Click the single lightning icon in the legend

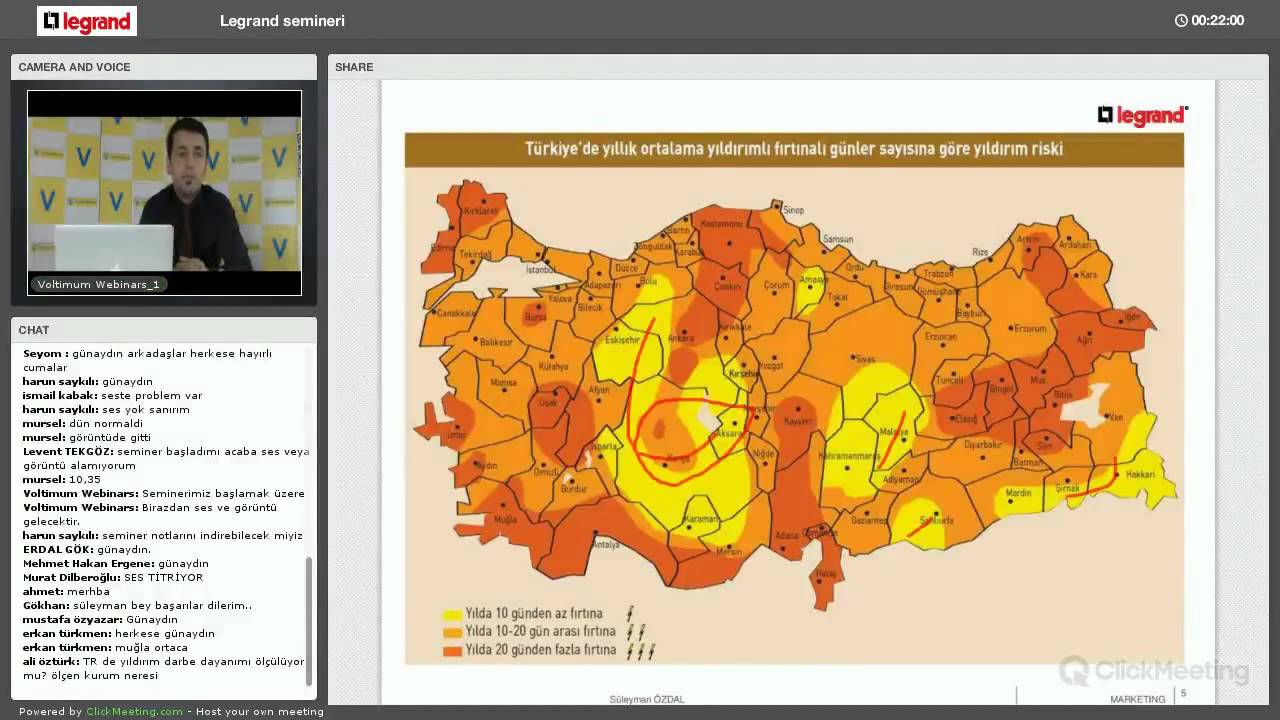coord(630,613)
